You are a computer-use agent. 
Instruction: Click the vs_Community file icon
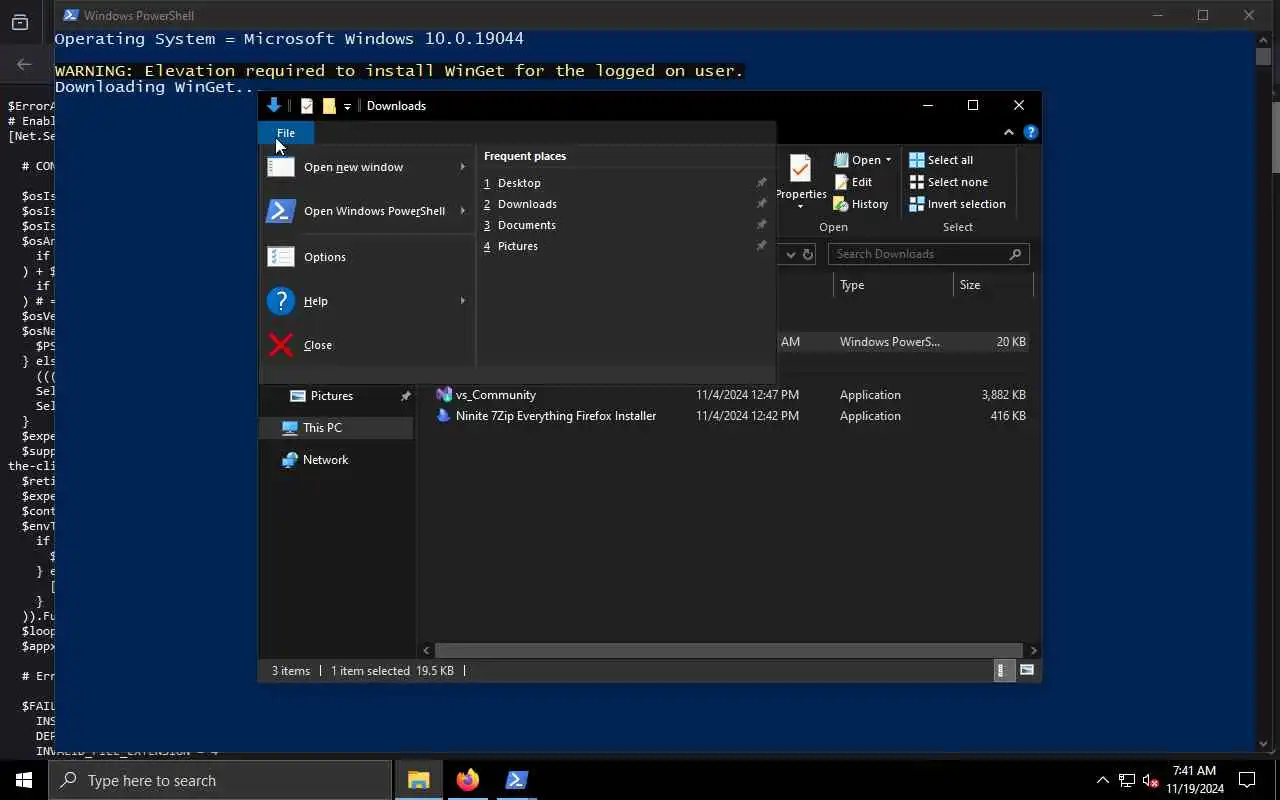click(x=444, y=395)
